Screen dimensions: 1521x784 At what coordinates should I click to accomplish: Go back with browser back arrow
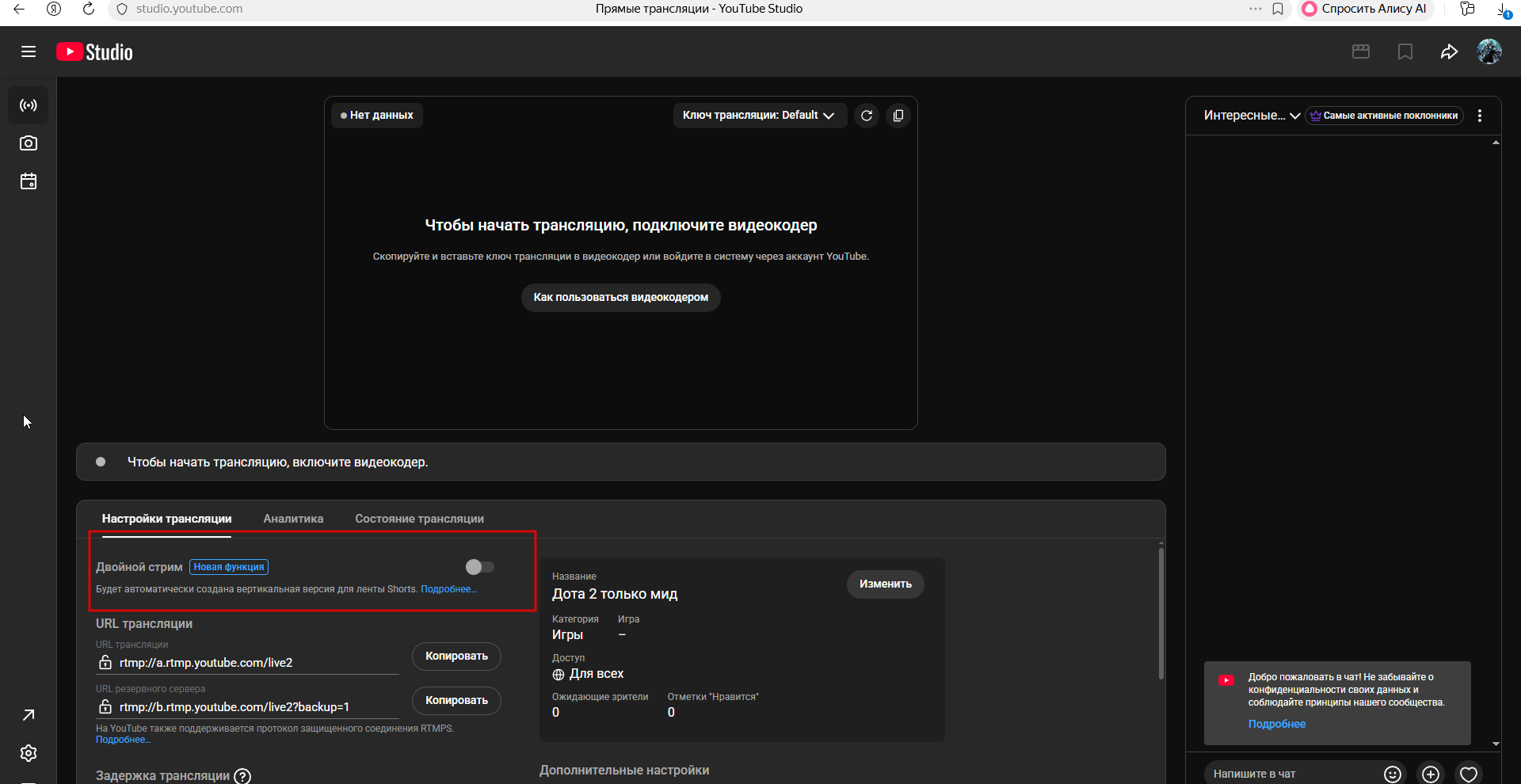tap(19, 9)
